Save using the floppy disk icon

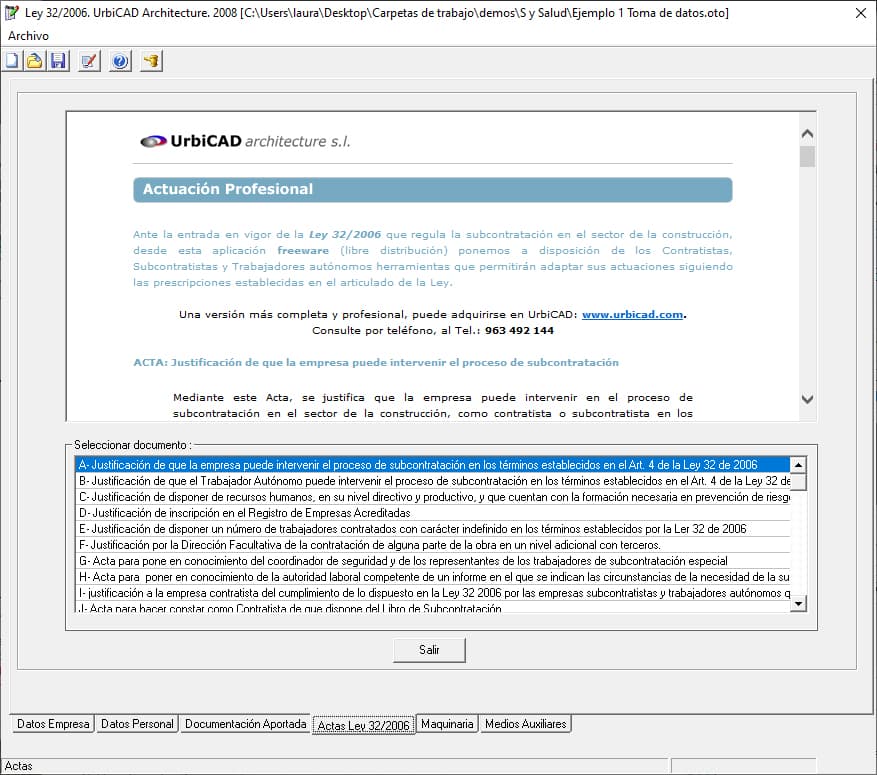58,61
